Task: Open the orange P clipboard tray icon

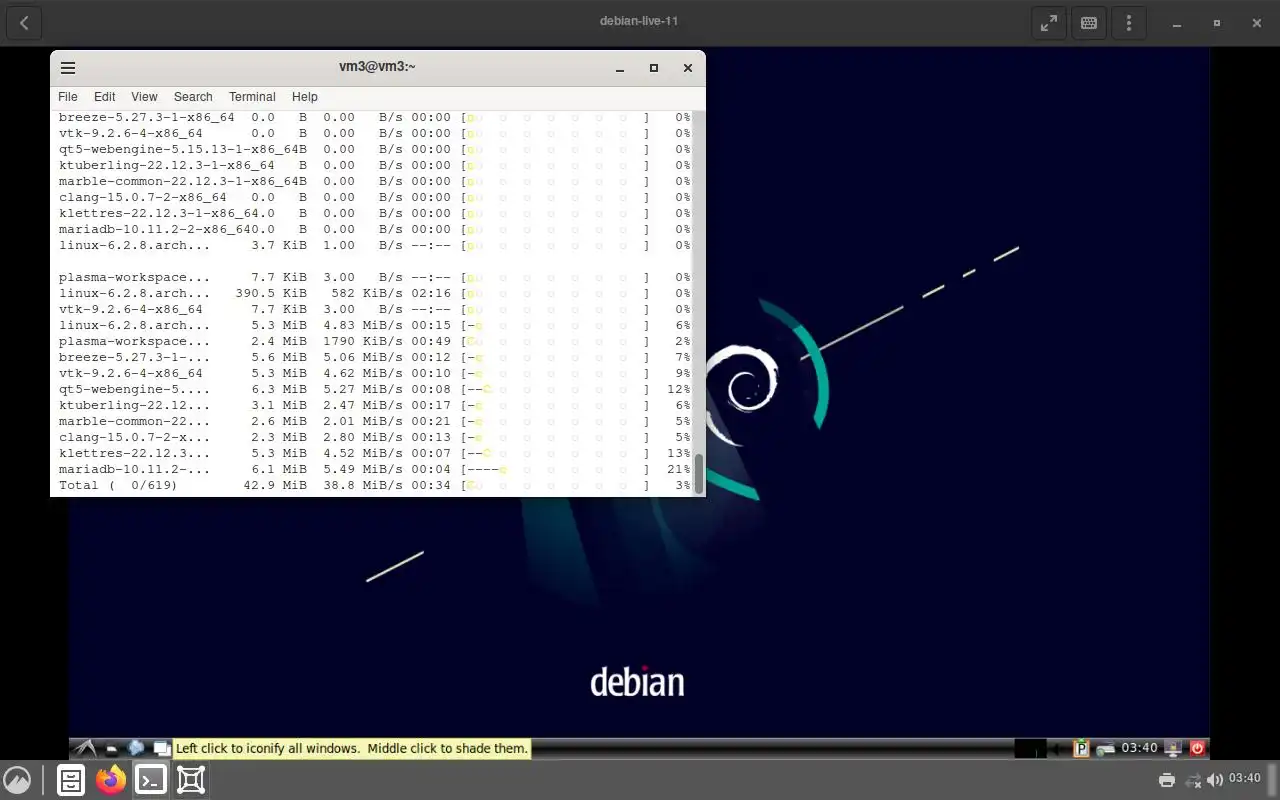Action: pos(1081,748)
